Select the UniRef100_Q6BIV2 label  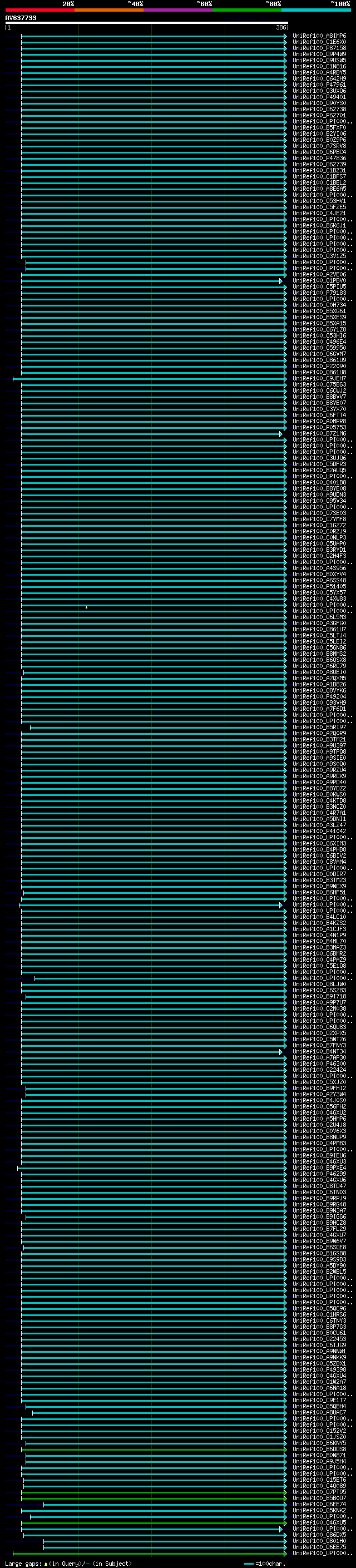319,856
